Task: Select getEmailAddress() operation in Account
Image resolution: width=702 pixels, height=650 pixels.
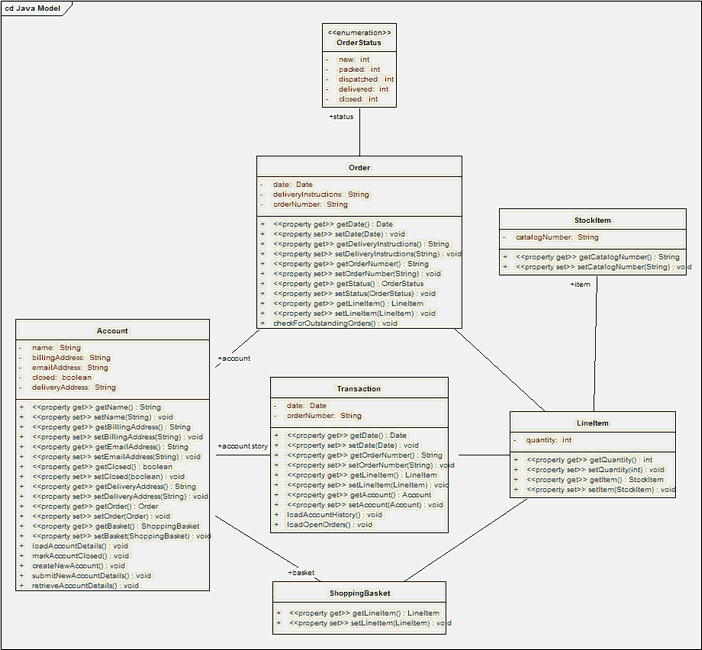Action: click(x=110, y=447)
